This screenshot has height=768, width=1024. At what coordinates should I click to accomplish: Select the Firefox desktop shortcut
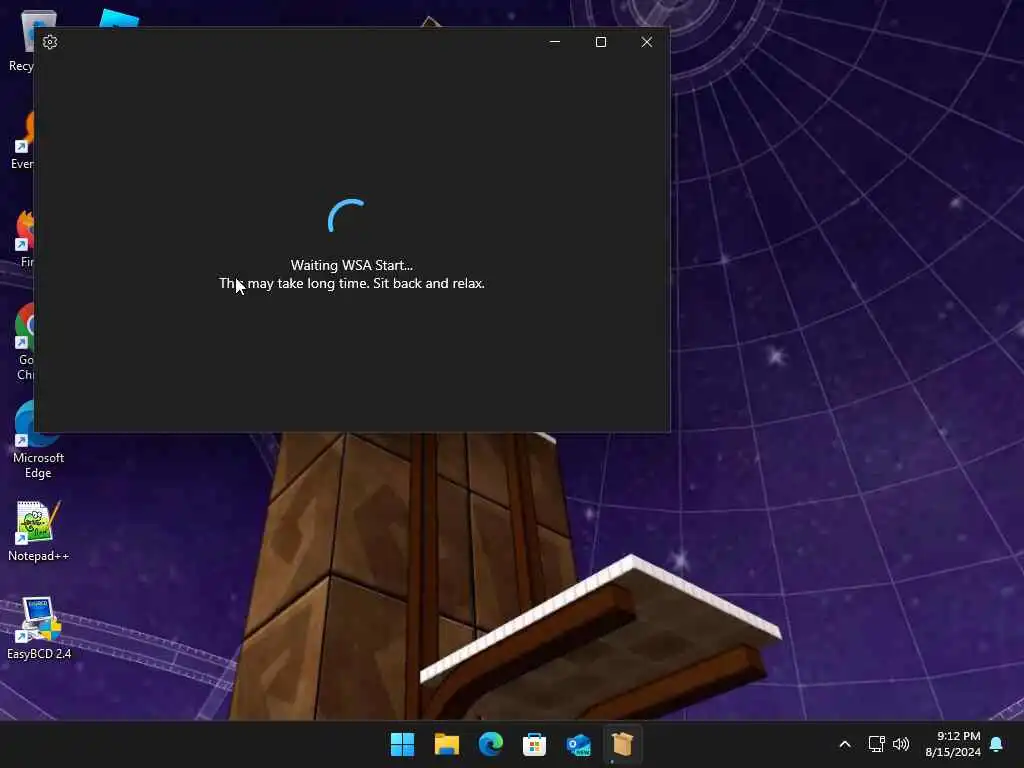tap(25, 240)
